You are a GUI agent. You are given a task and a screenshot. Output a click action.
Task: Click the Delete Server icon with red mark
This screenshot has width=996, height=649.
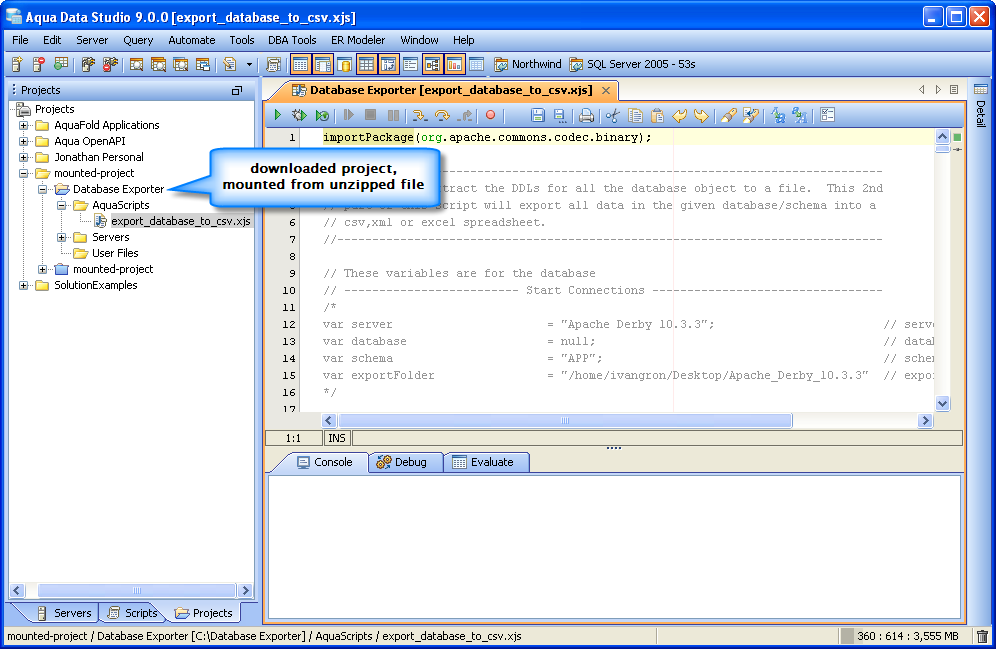click(x=39, y=64)
